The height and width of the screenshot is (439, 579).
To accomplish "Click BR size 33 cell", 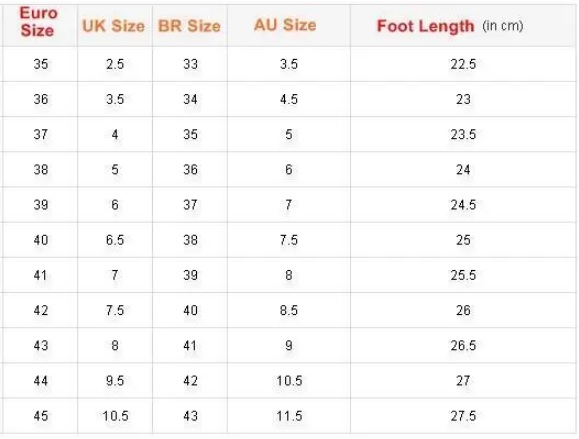I will click(191, 64).
